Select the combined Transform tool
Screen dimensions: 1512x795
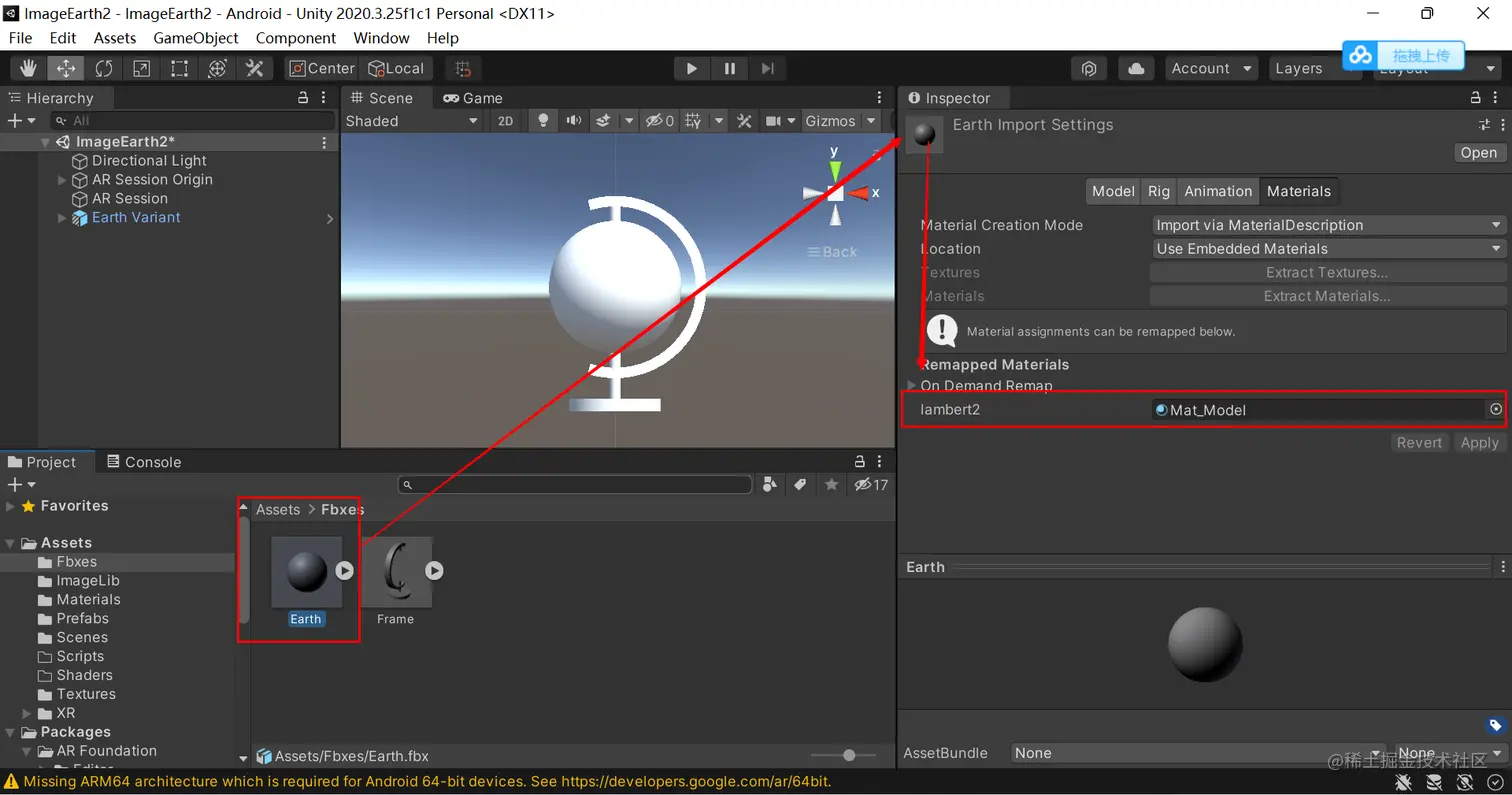[x=217, y=68]
